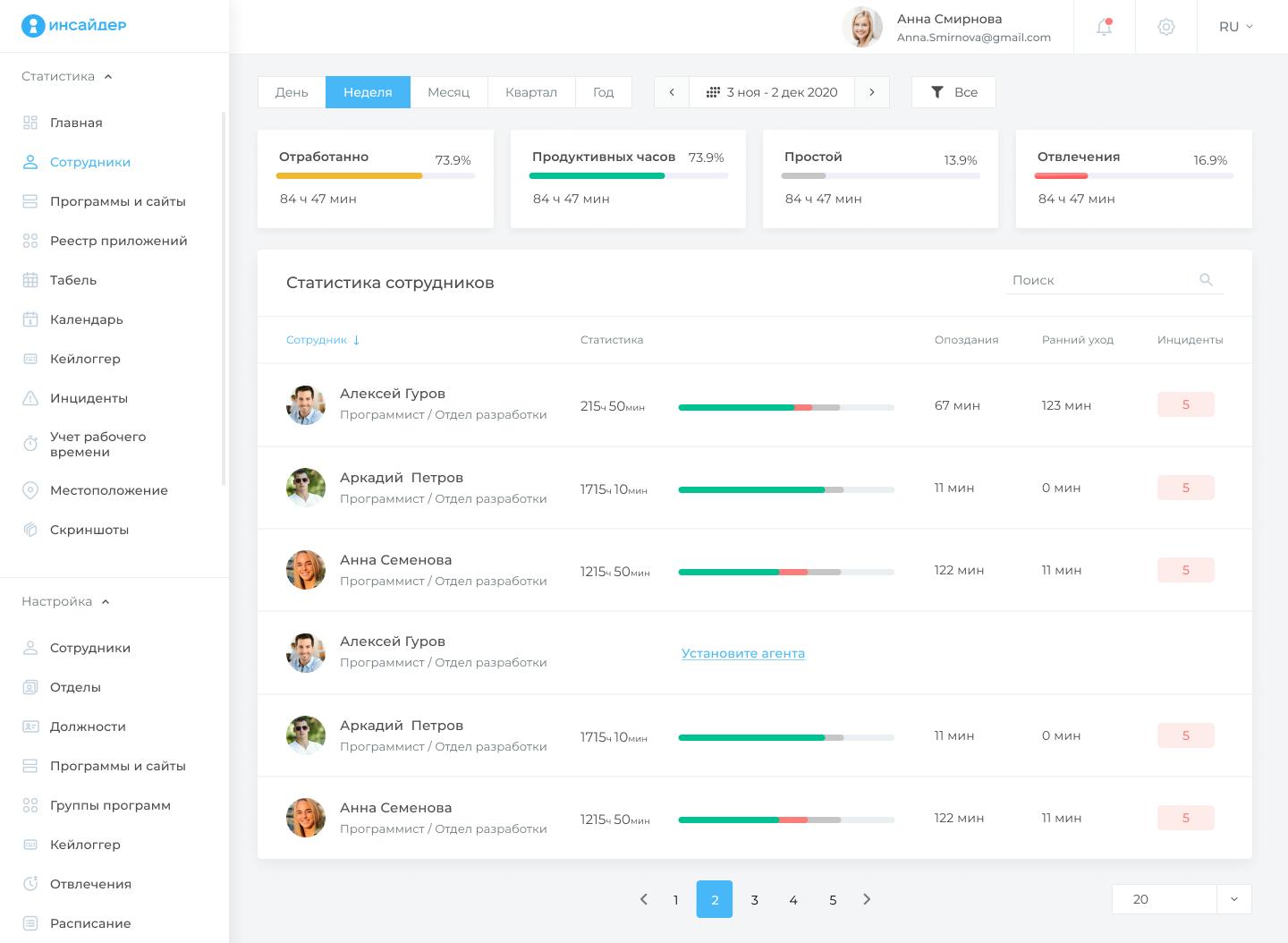Image resolution: width=1288 pixels, height=943 pixels.
Task: Select the Инциденты sidebar item
Action: point(89,398)
